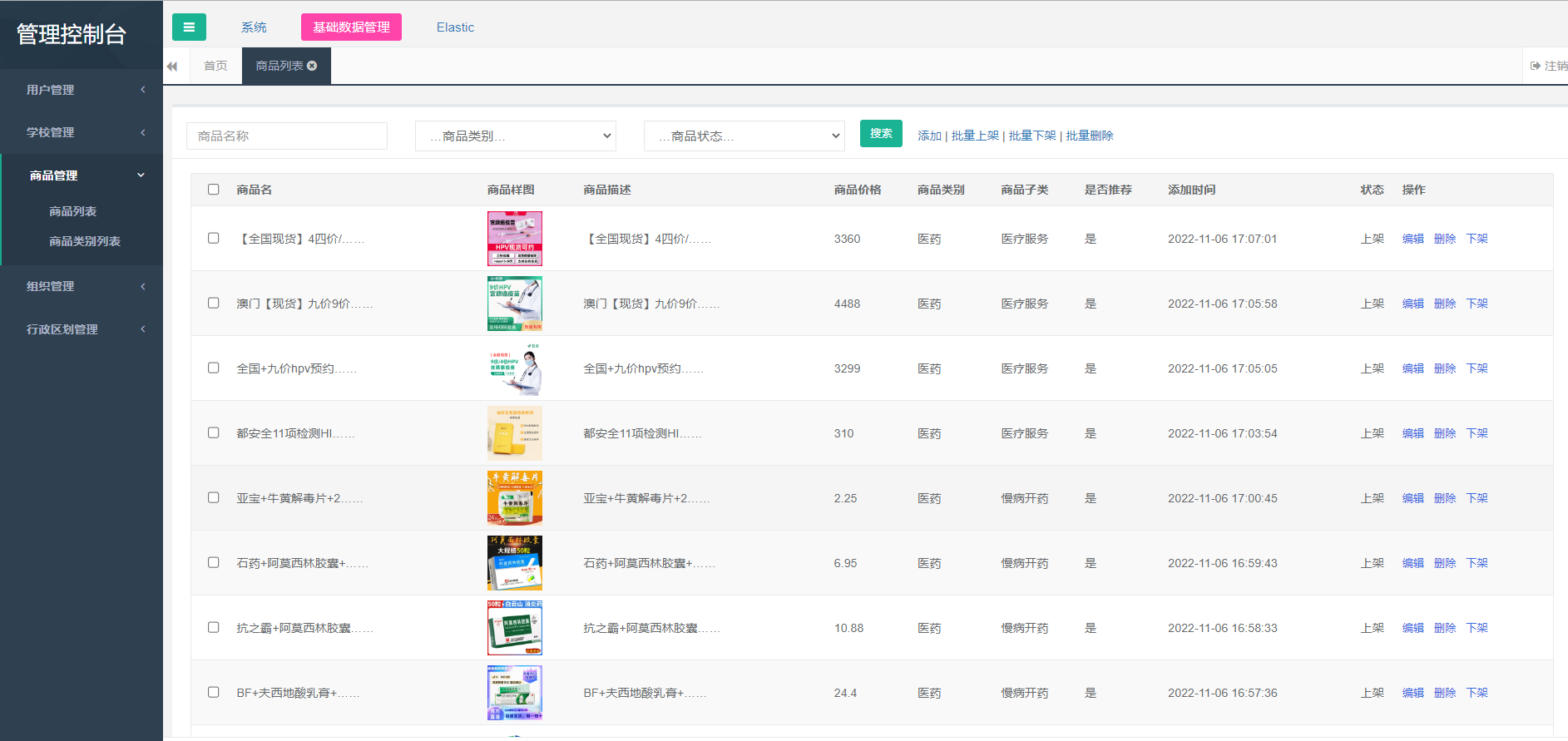Check the row for 亚宝+牛黄解毒片+2
Viewport: 1568px width, 741px height.
(214, 497)
